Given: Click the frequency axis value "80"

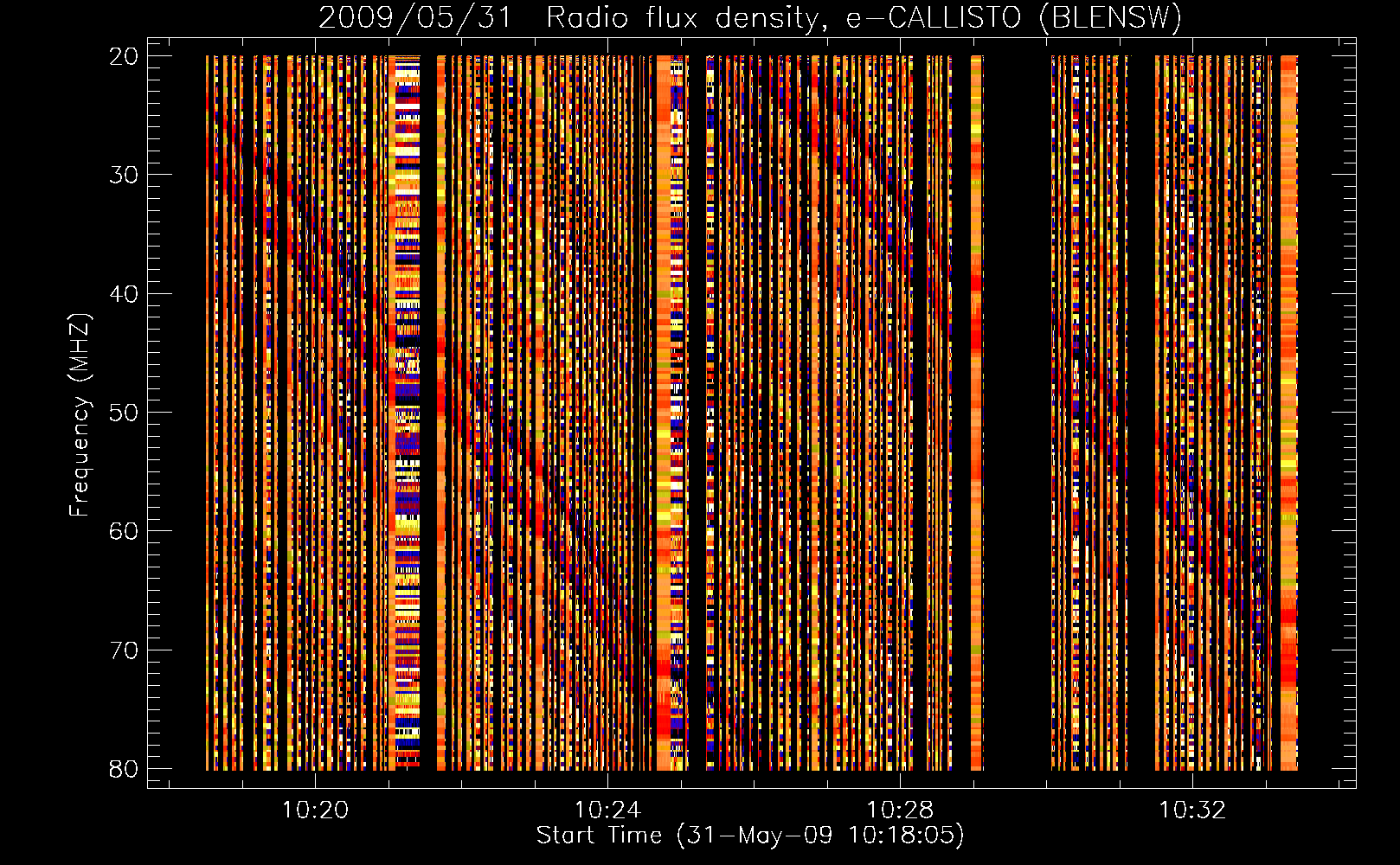Looking at the screenshot, I should [x=124, y=769].
